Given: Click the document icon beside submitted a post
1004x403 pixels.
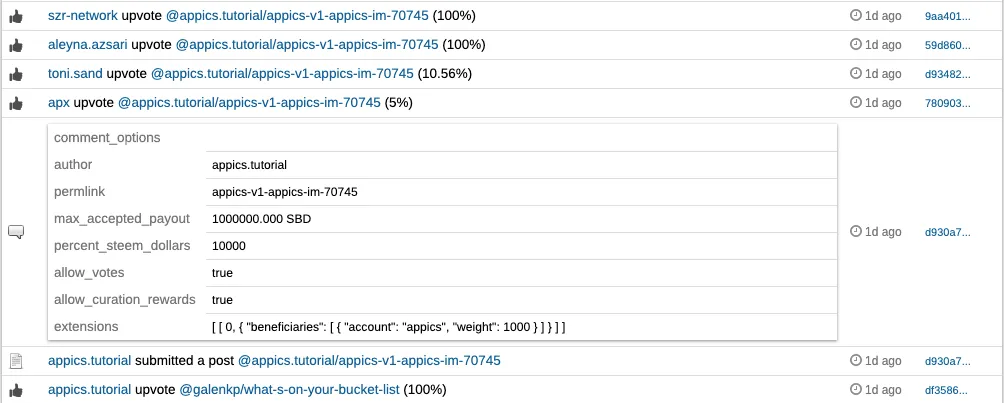Looking at the screenshot, I should pyautogui.click(x=16, y=361).
